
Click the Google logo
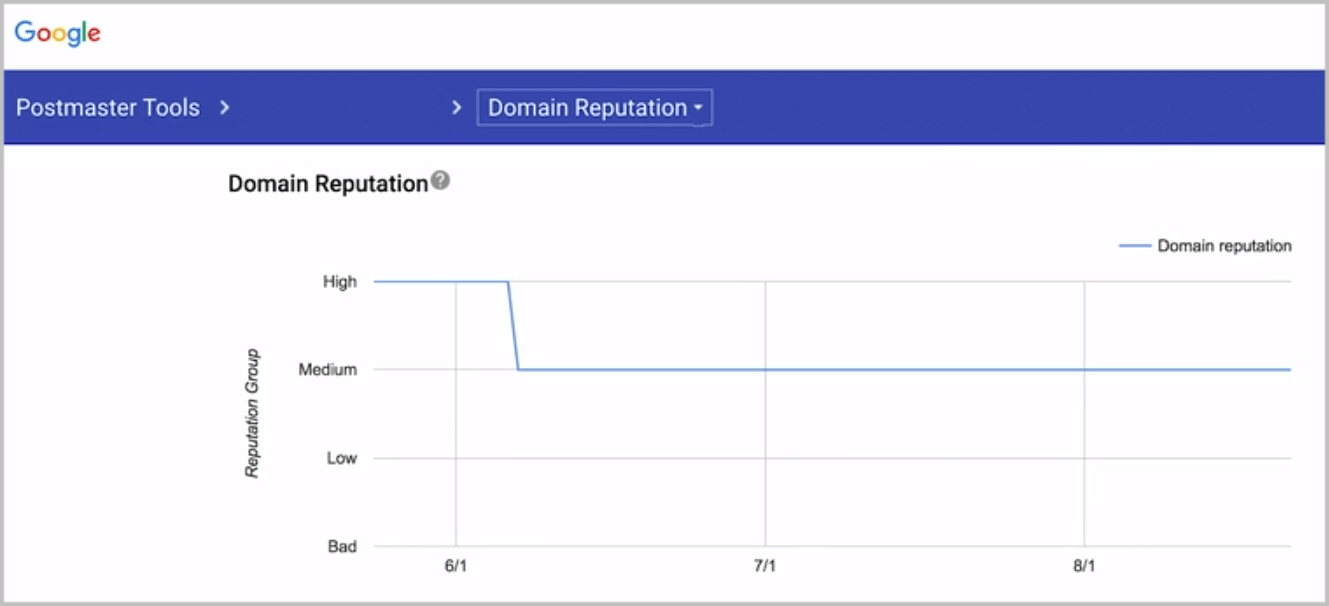click(58, 33)
